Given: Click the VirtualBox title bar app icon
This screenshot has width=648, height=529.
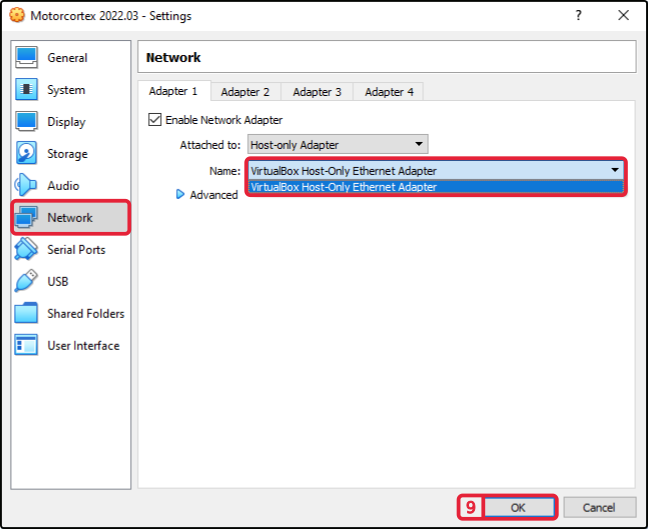Looking at the screenshot, I should point(17,15).
